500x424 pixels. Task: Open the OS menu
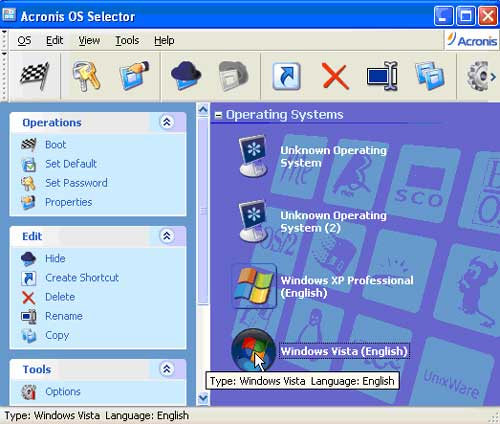pos(24,40)
